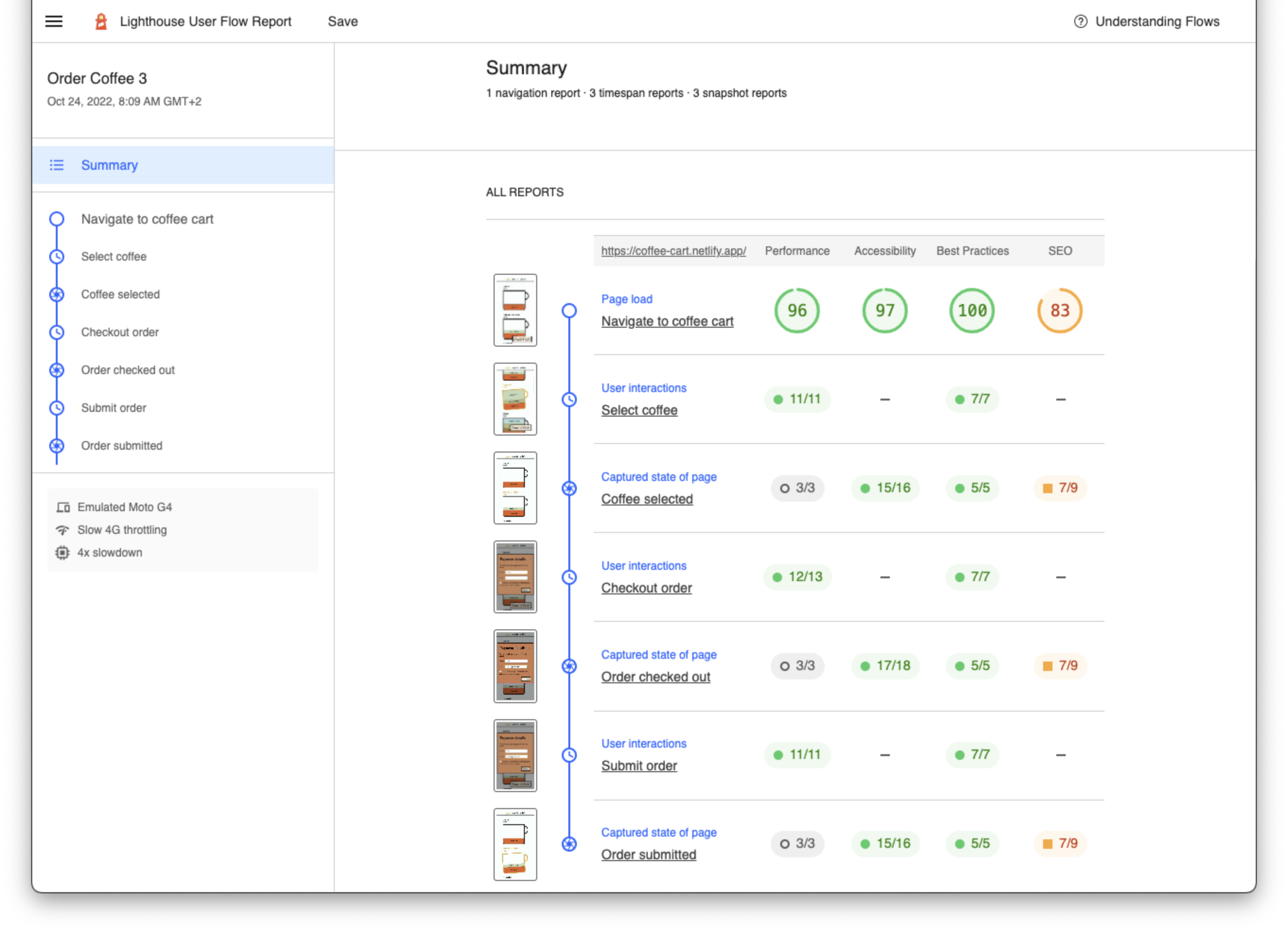
Task: Click the SEO score 83 gauge
Action: tap(1060, 311)
